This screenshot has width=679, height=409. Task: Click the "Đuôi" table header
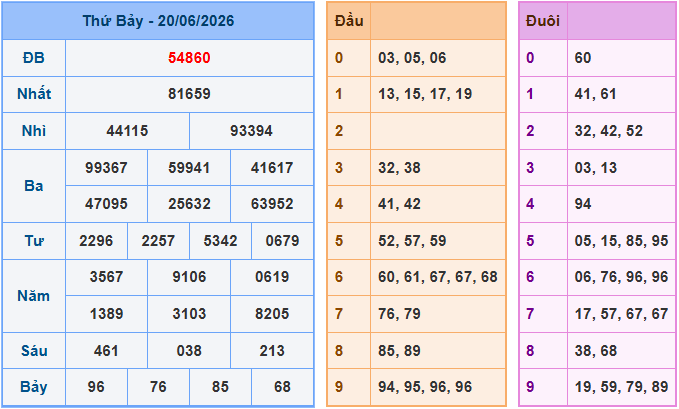543,21
